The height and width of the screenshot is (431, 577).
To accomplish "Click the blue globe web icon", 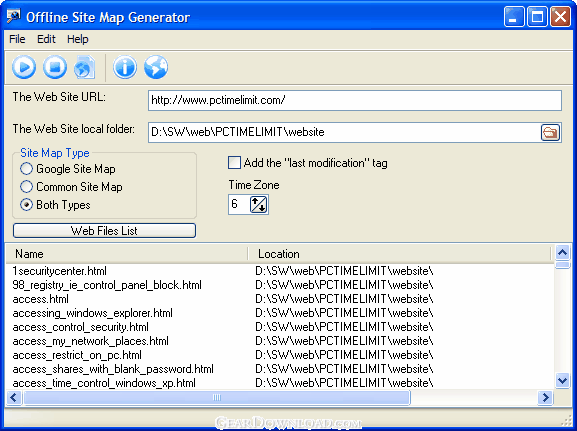I will (156, 67).
